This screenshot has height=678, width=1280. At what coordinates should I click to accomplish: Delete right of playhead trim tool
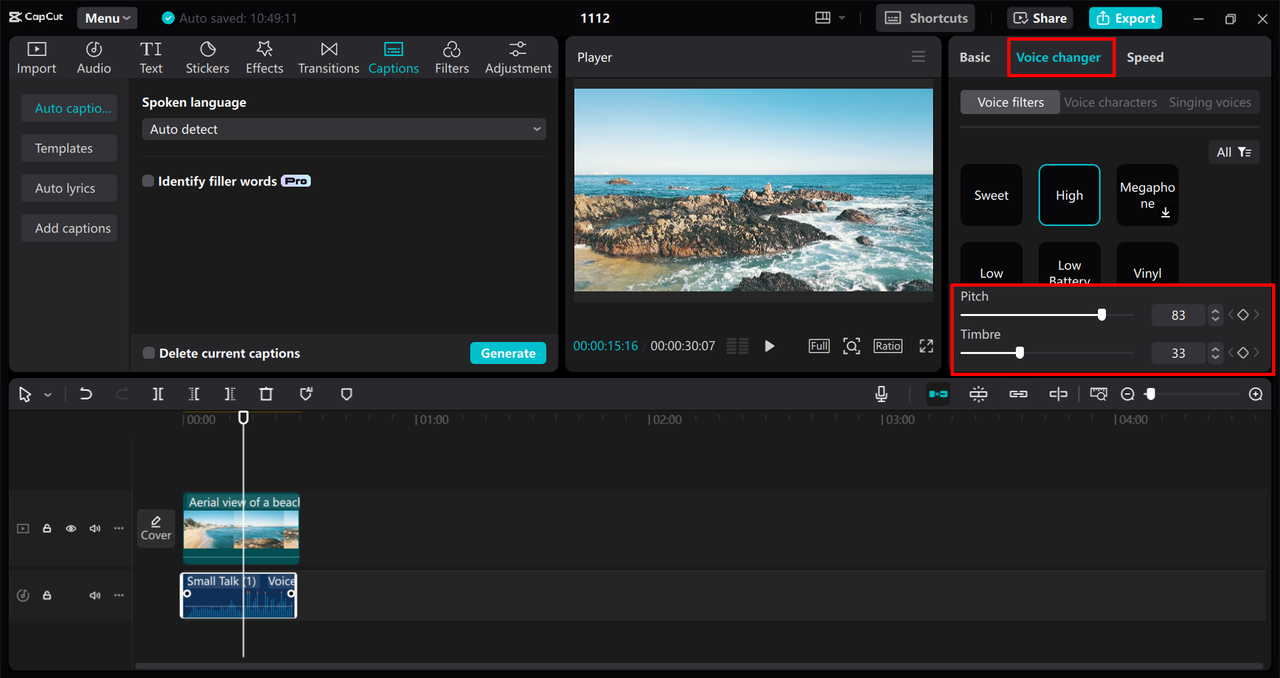coord(230,394)
